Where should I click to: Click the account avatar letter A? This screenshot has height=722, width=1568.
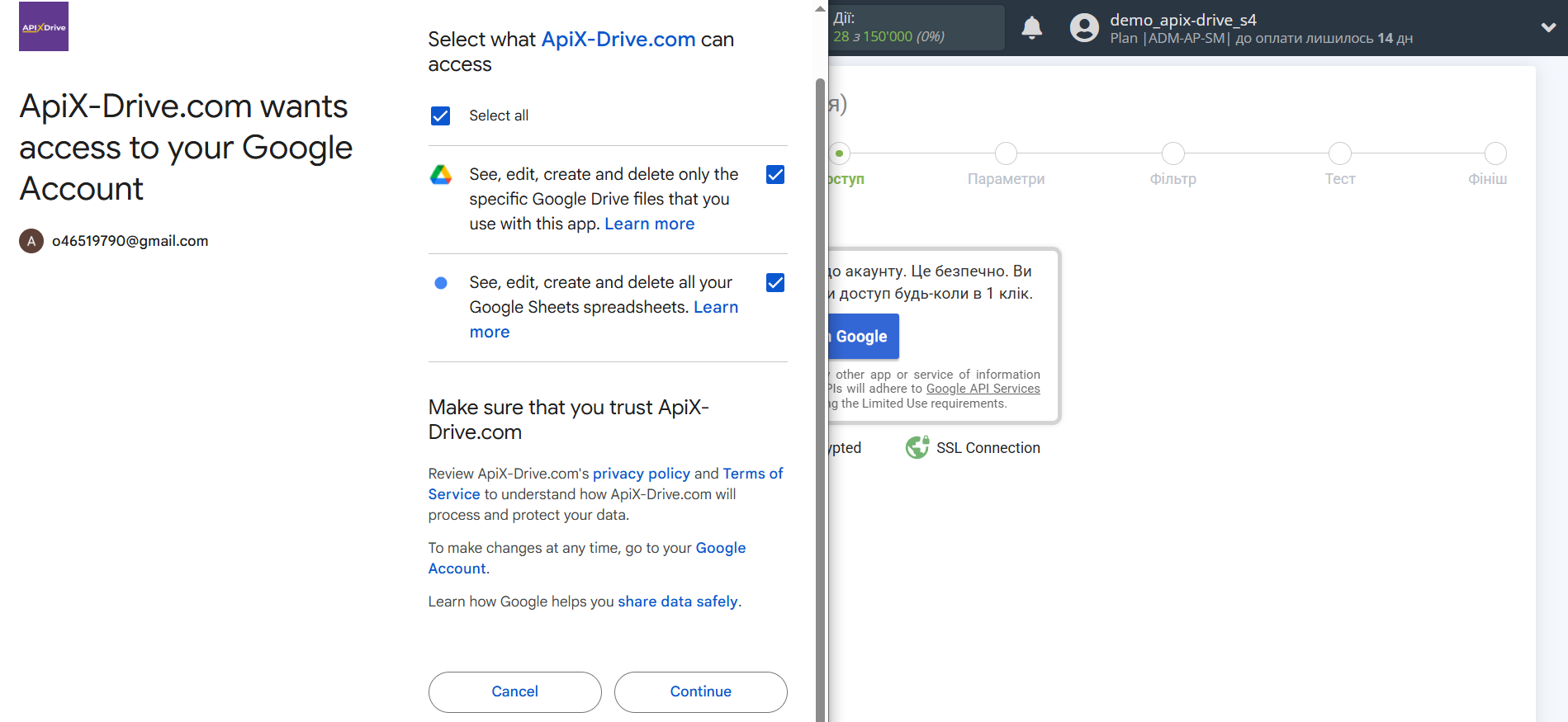(x=31, y=241)
